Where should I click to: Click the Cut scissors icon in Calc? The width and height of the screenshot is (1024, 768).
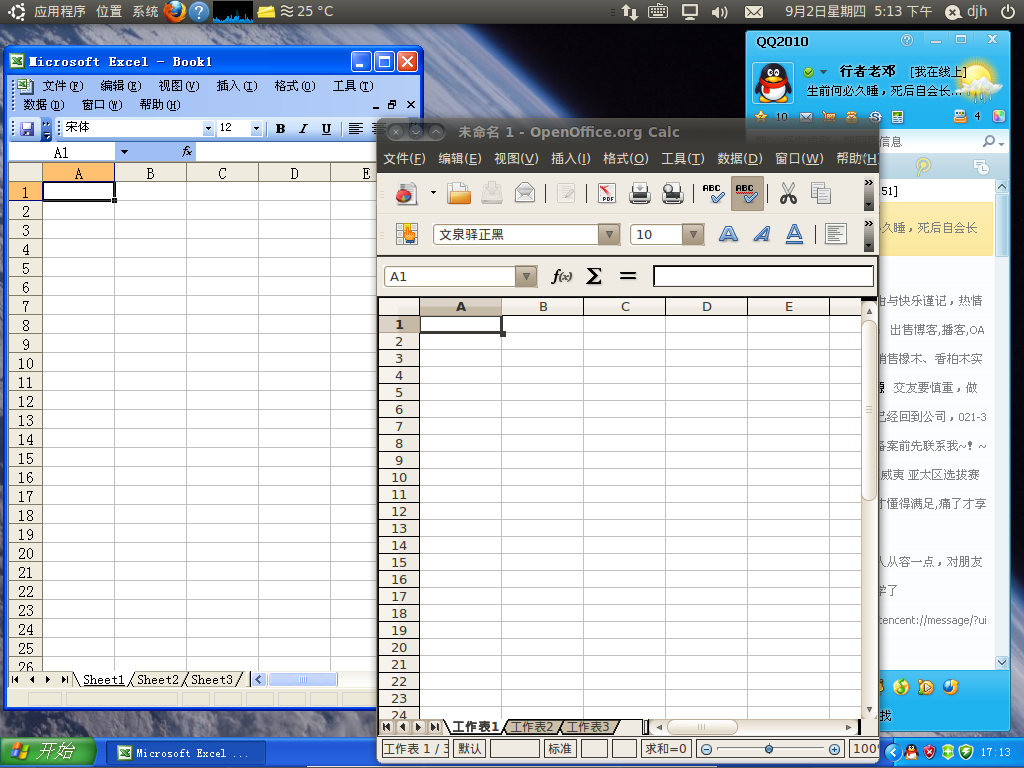coord(788,193)
